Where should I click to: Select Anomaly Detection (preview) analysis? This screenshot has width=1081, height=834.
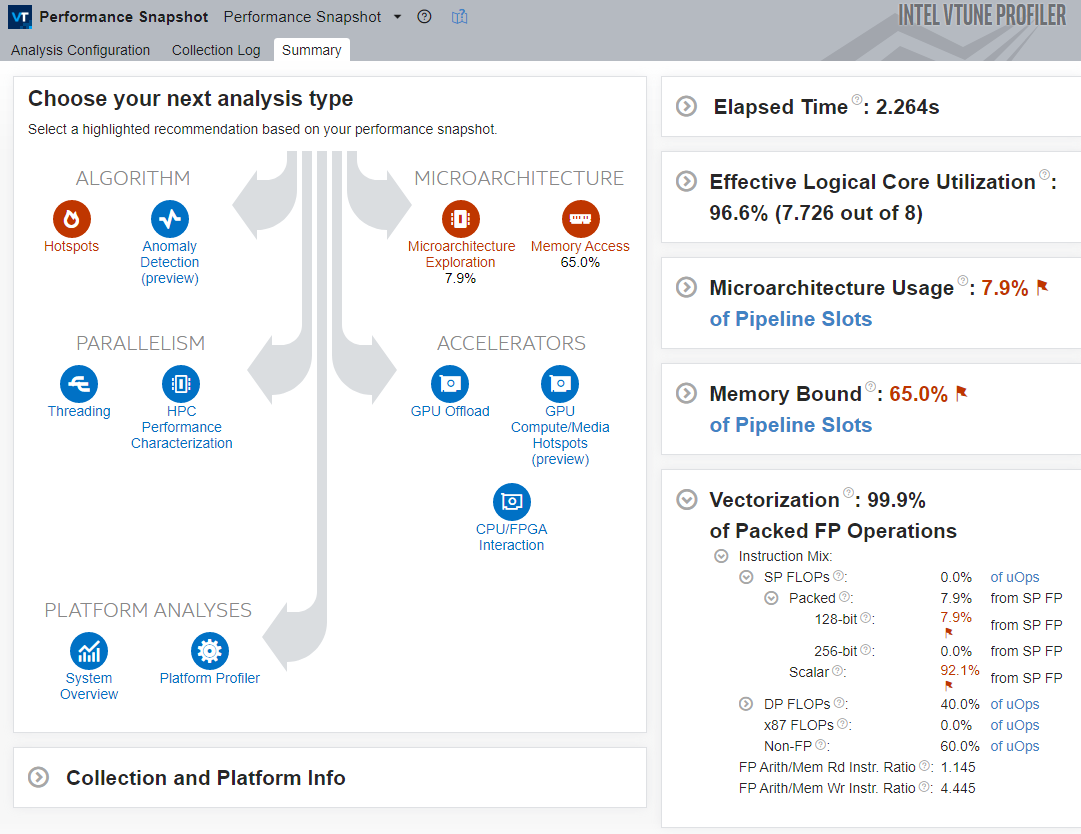pos(169,218)
